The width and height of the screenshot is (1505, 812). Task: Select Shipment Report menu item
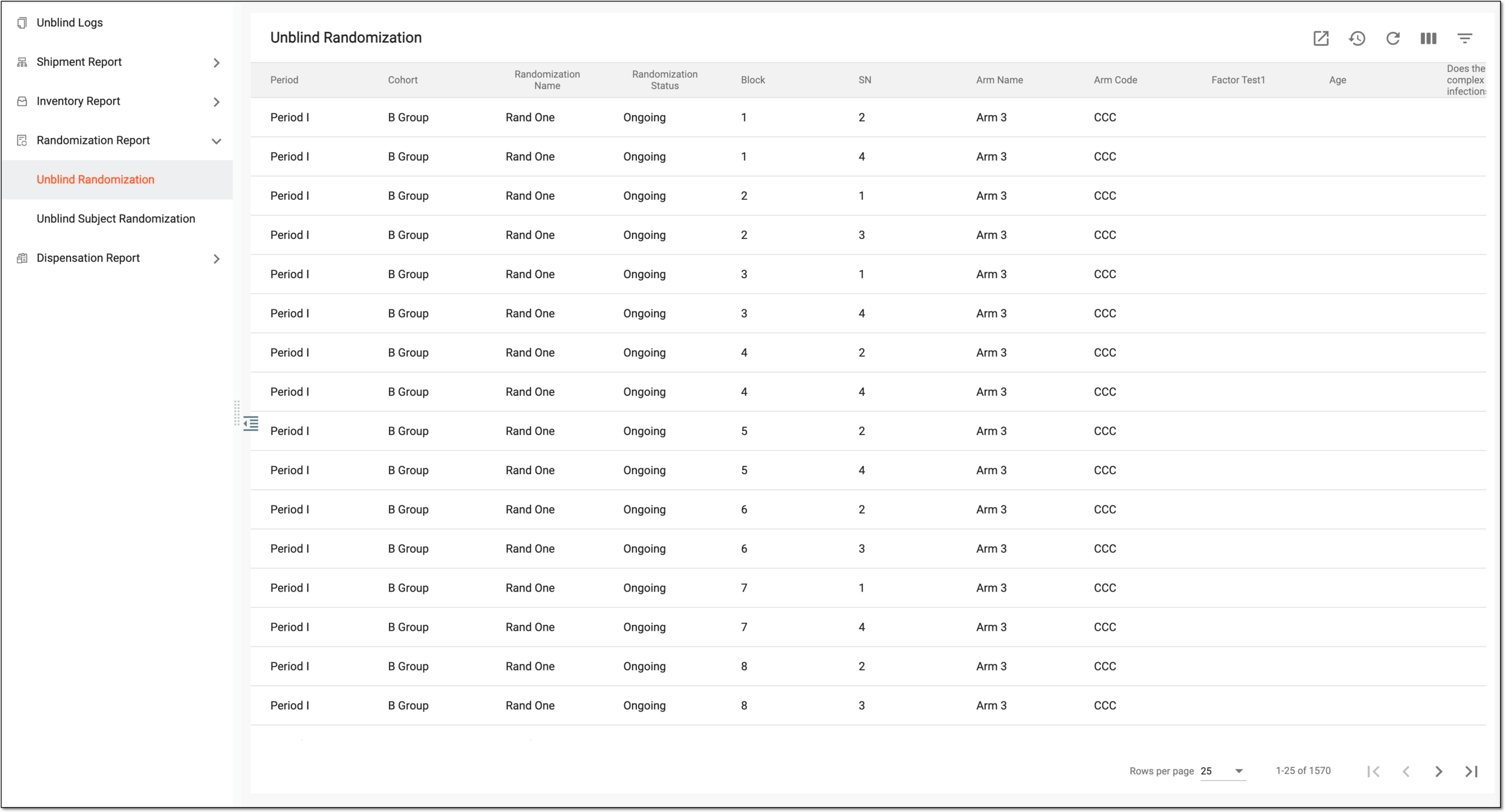(x=79, y=62)
